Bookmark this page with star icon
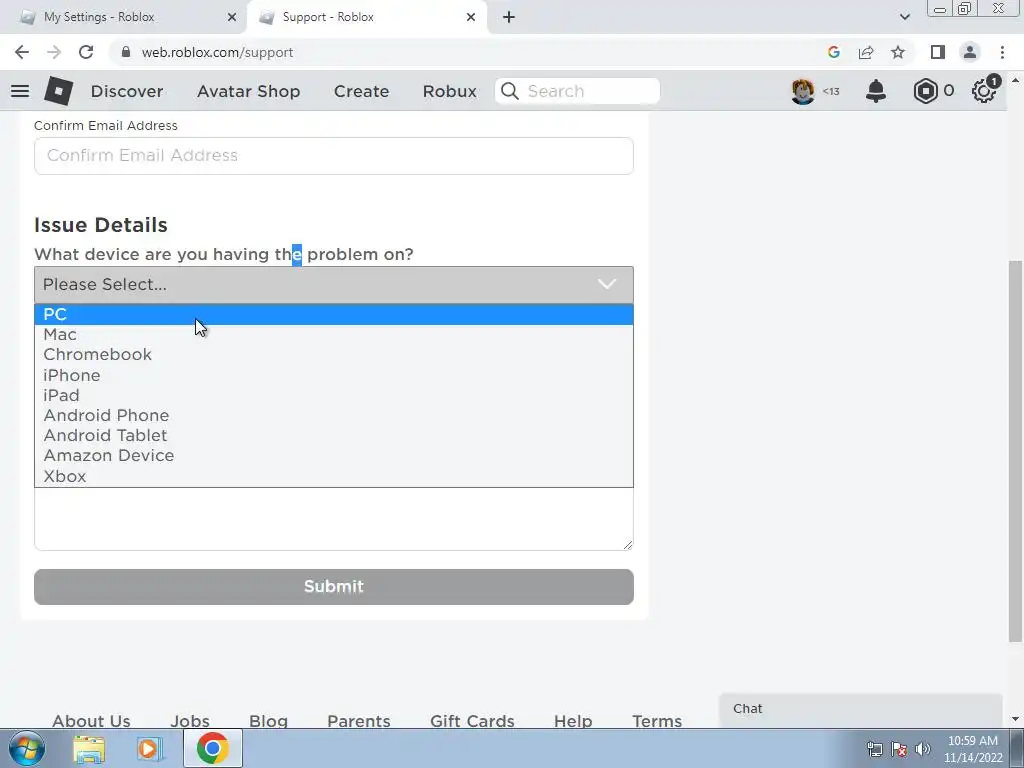1024x768 pixels. pyautogui.click(x=898, y=52)
